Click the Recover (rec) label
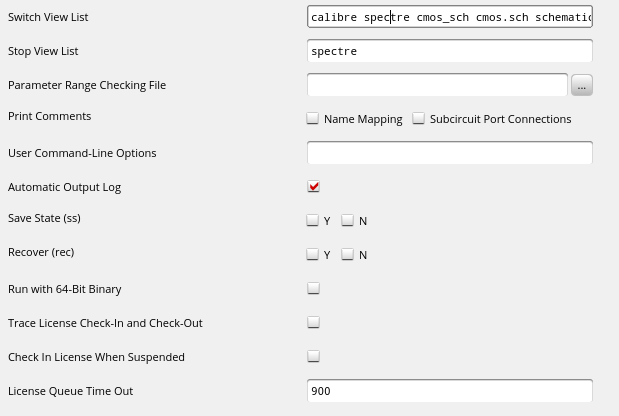 point(41,252)
